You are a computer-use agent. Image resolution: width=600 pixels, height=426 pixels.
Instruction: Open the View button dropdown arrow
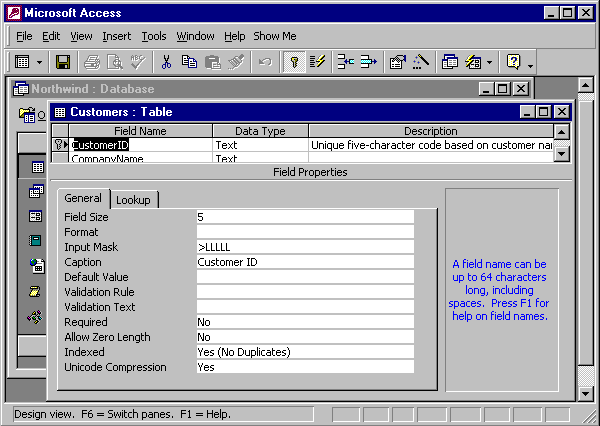[x=39, y=62]
